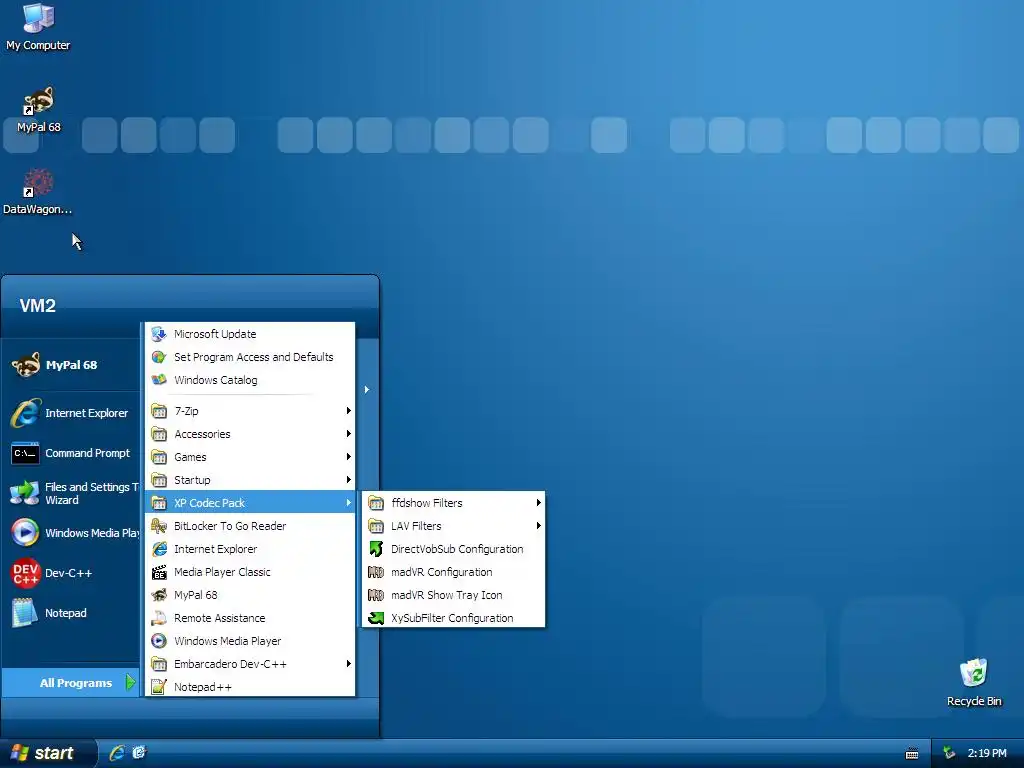
Task: Expand the Embarcadero Dev-C++ program group
Action: click(250, 664)
